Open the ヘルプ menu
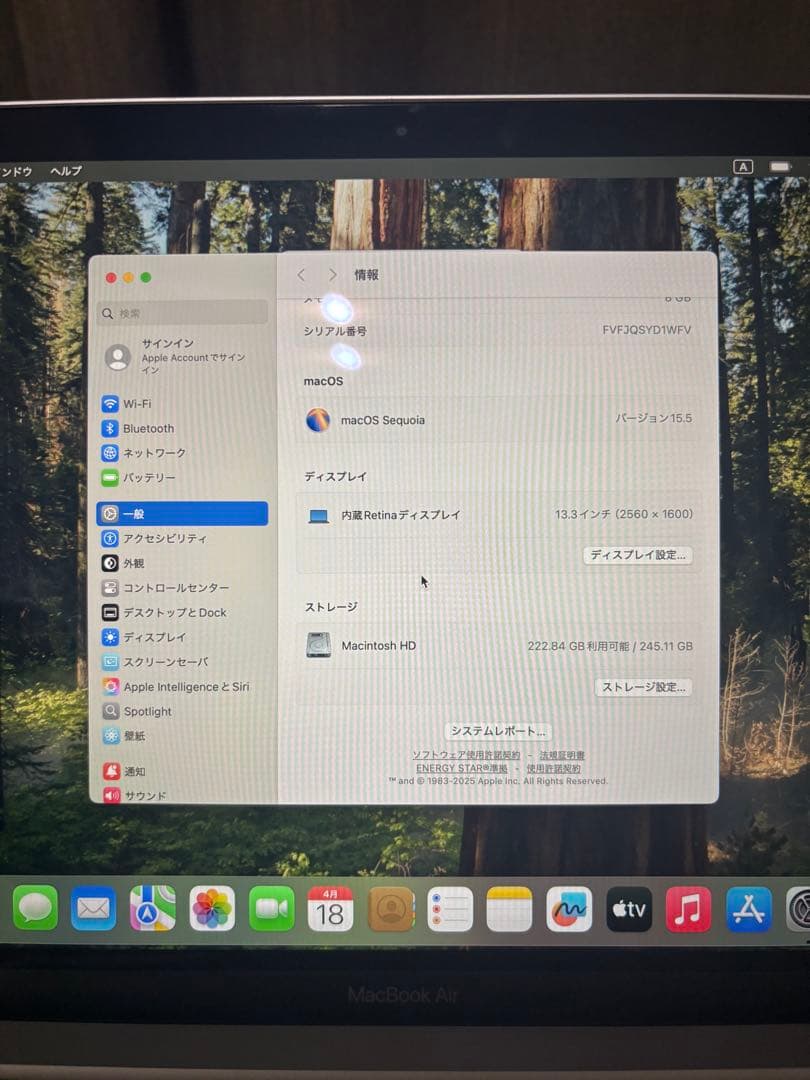 pos(66,171)
